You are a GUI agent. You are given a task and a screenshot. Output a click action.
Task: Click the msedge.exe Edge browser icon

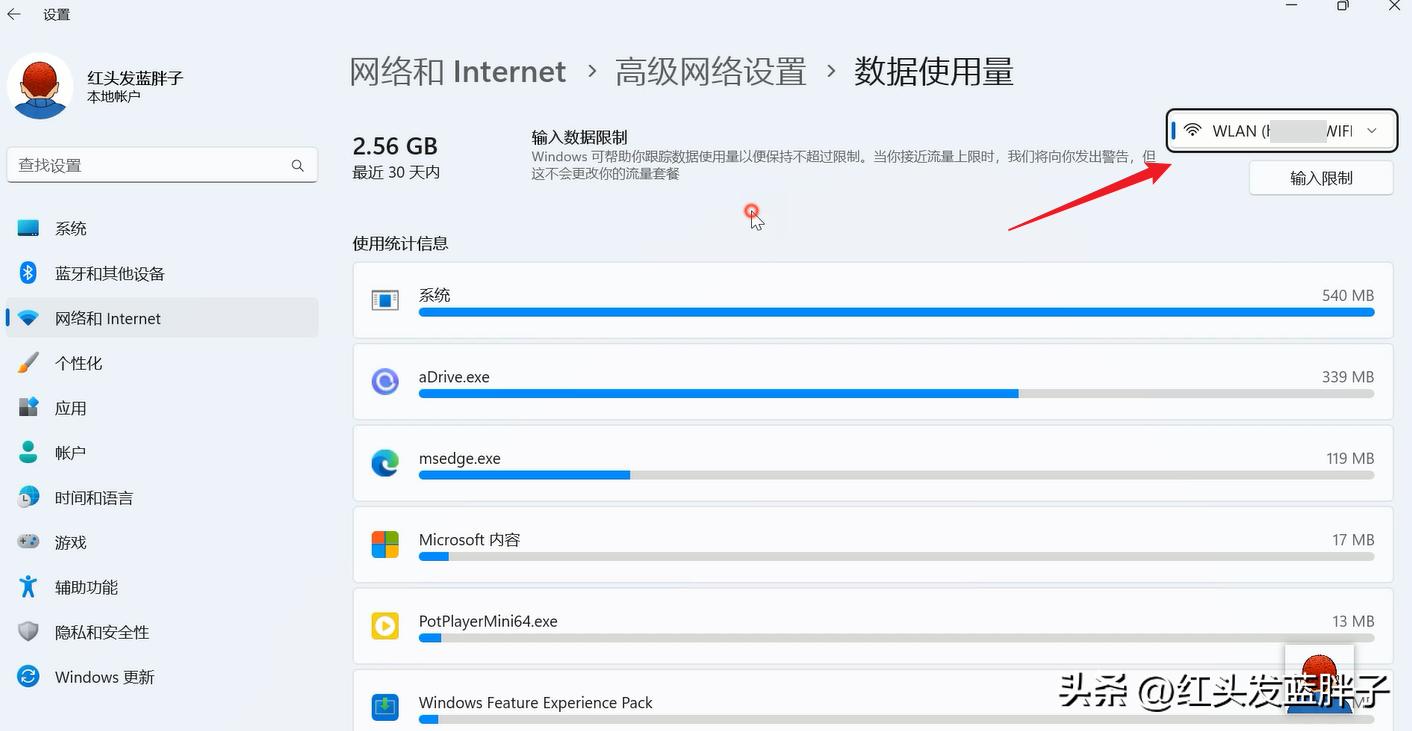click(385, 462)
